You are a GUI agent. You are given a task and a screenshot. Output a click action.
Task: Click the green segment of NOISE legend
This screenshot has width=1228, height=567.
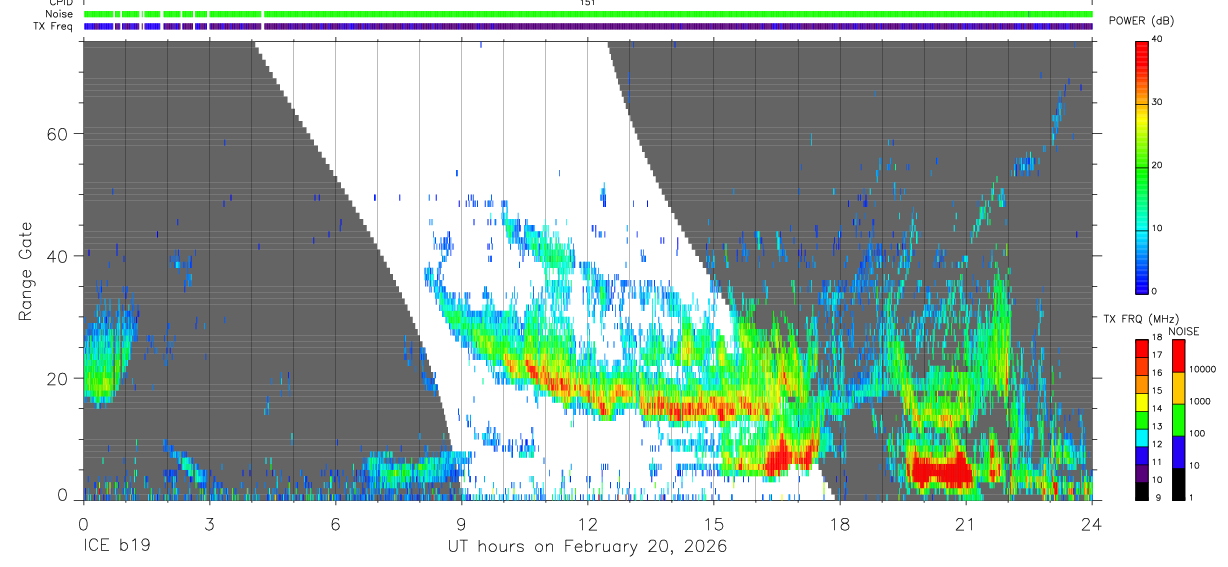pos(1177,420)
